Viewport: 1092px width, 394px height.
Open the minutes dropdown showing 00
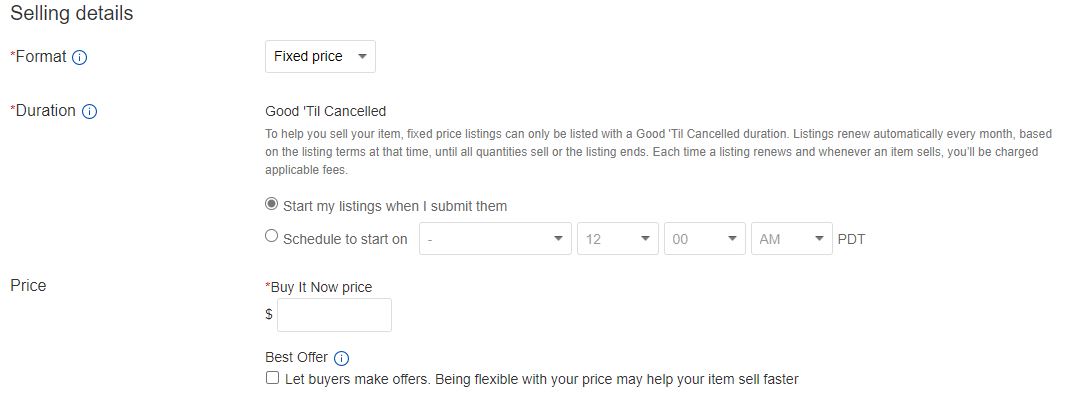tap(705, 239)
